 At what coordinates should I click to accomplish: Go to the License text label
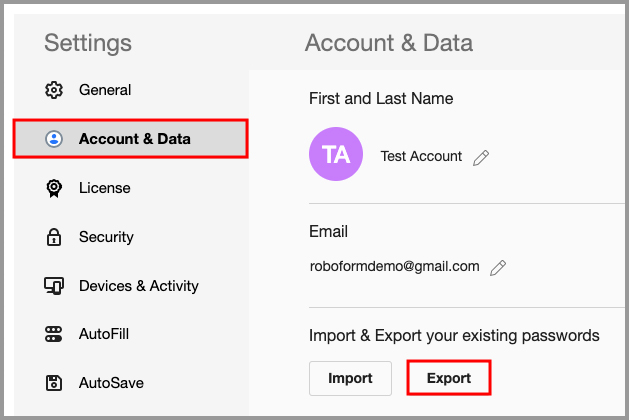point(105,188)
